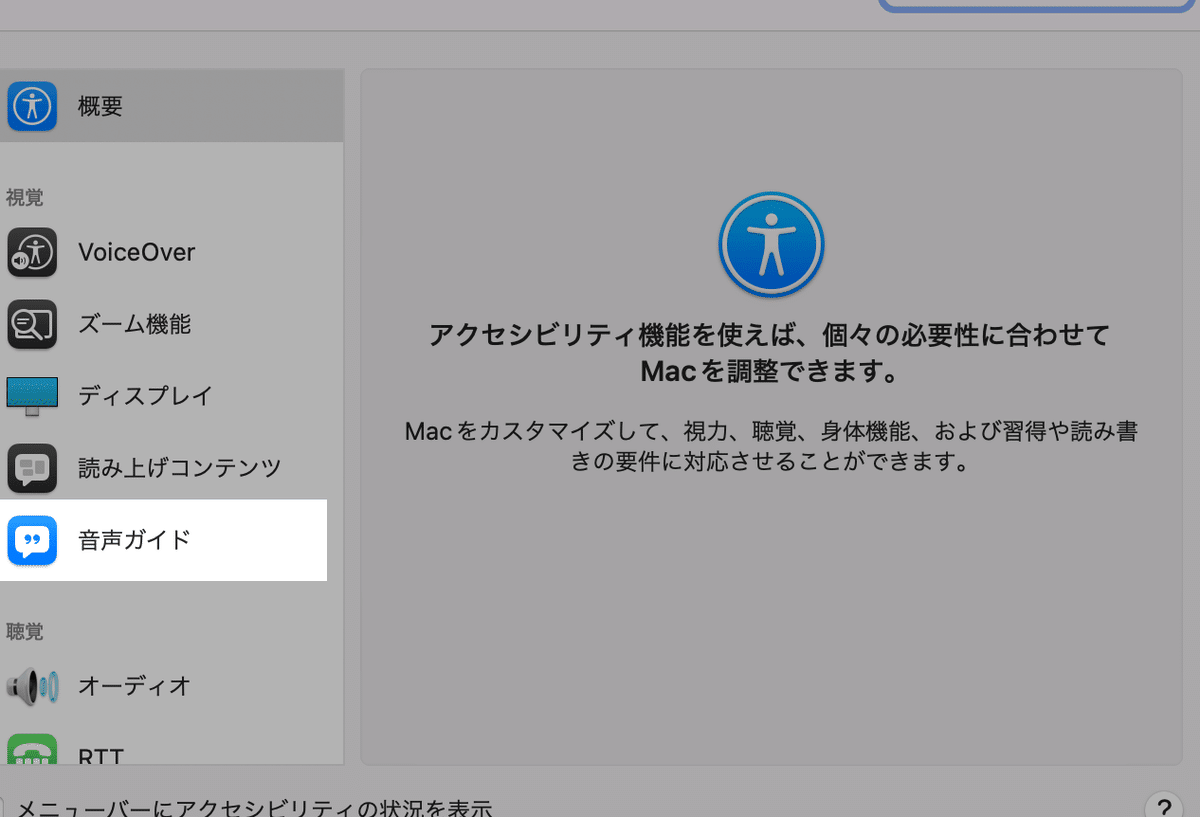Select the 概要 text label
Image resolution: width=1200 pixels, height=817 pixels.
(100, 106)
